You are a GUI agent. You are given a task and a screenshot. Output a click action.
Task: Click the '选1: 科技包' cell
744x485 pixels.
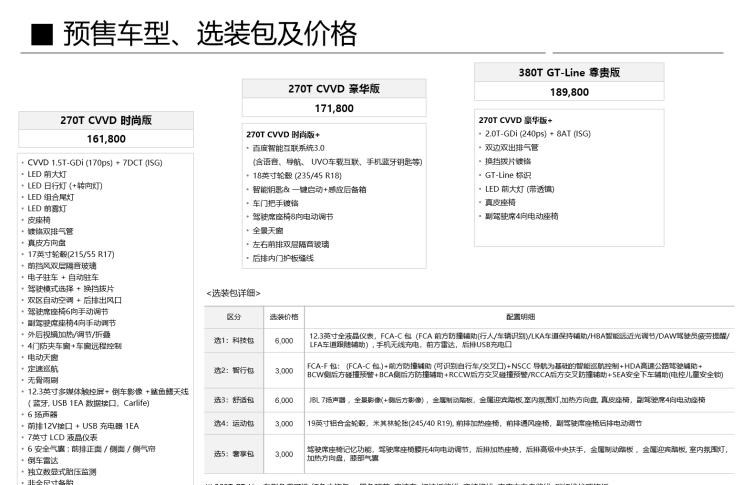click(x=233, y=341)
